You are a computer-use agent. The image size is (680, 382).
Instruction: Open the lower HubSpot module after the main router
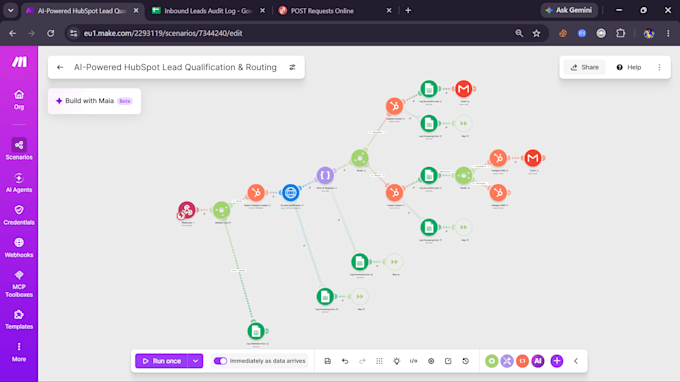coord(394,193)
